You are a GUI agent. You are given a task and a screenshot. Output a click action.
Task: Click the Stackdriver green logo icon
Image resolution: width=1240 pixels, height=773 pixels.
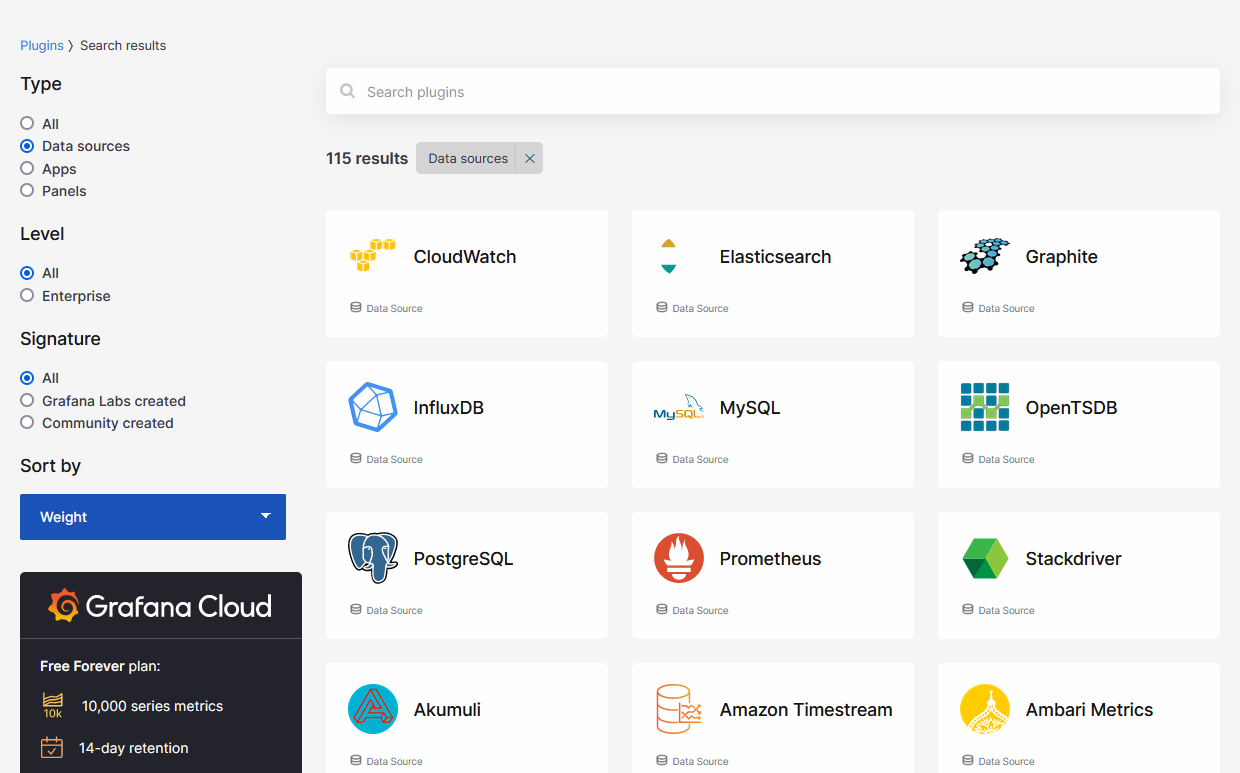985,558
